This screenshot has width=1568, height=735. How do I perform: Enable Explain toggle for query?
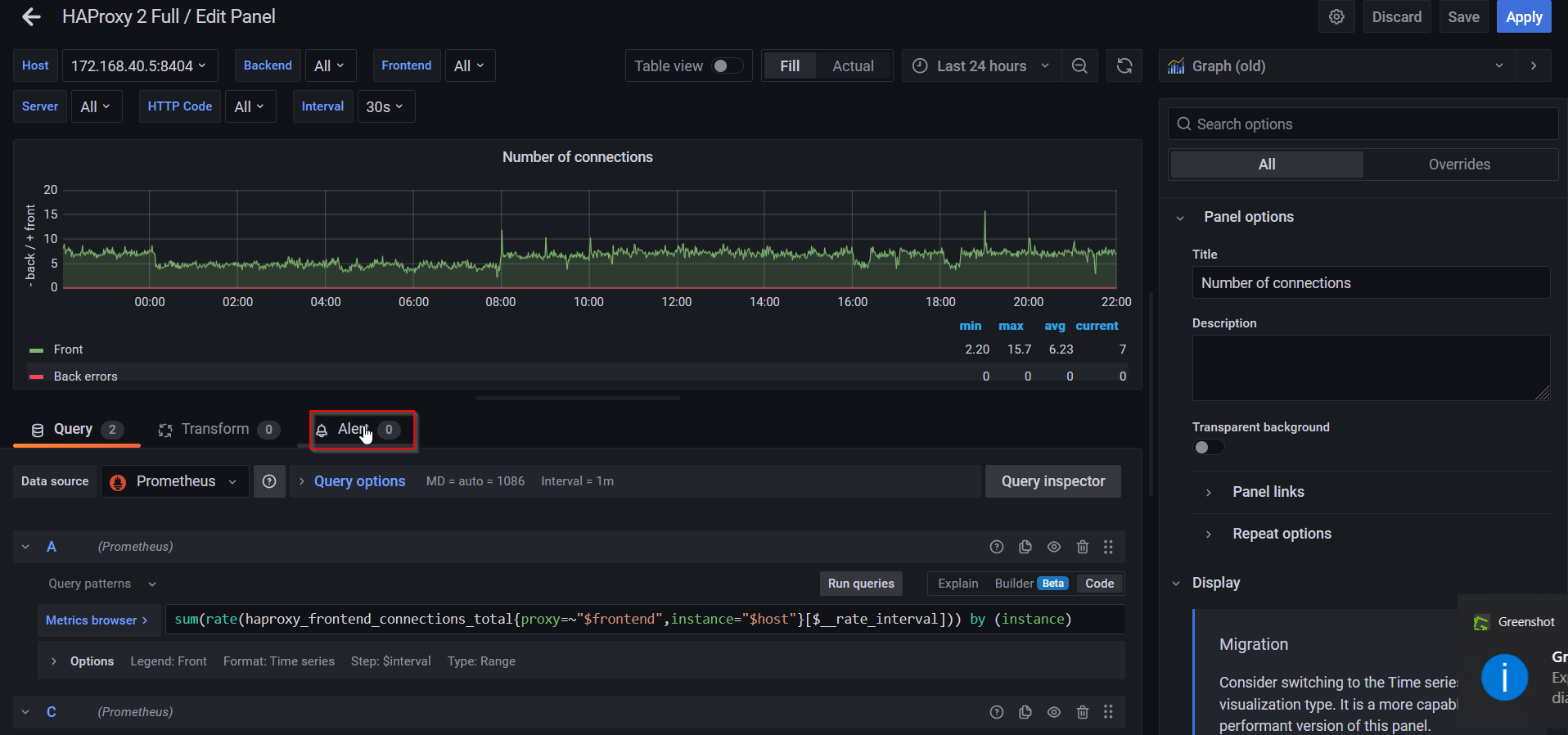pos(957,584)
